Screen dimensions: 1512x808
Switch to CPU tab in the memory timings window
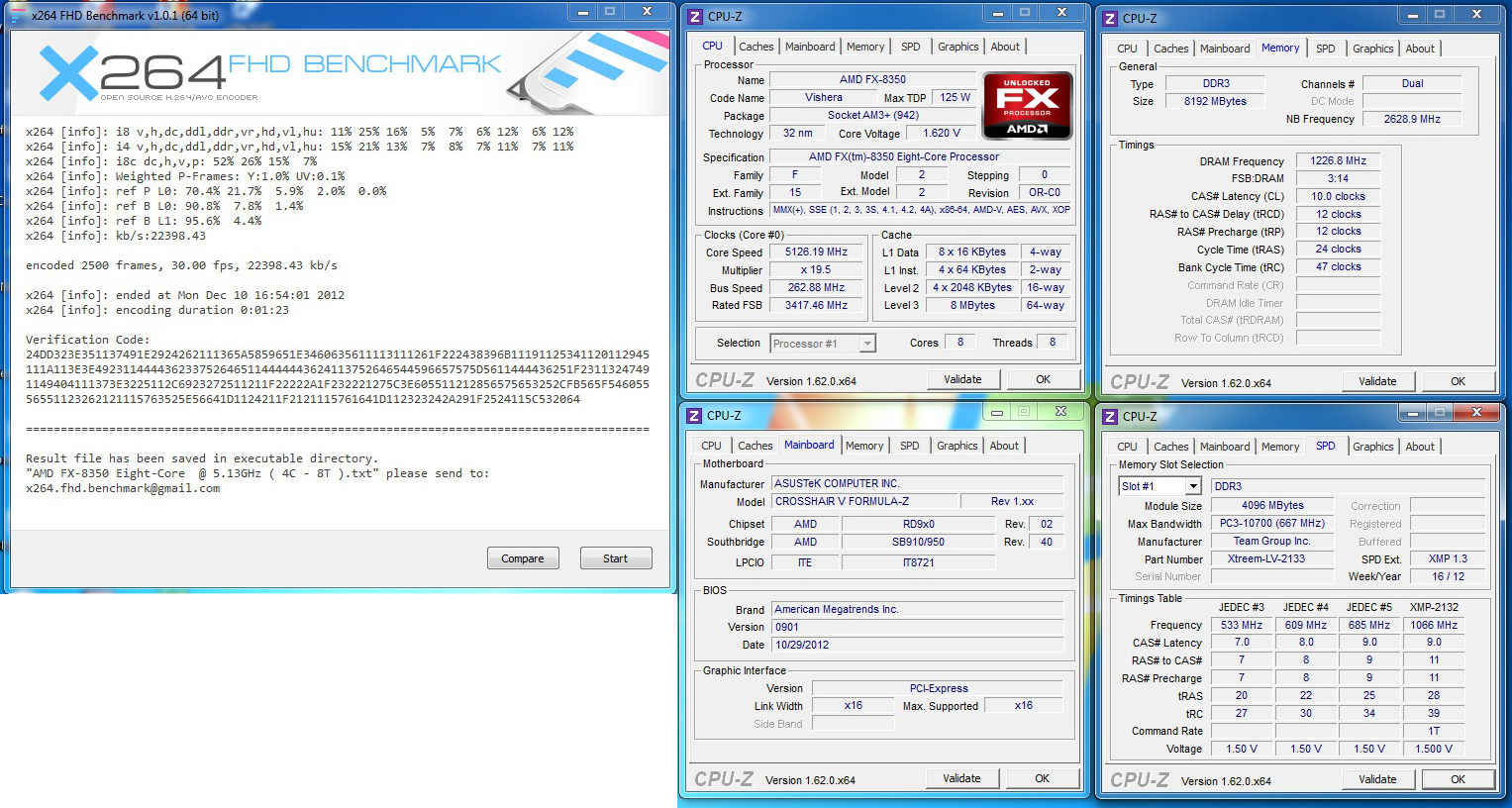coord(1128,49)
